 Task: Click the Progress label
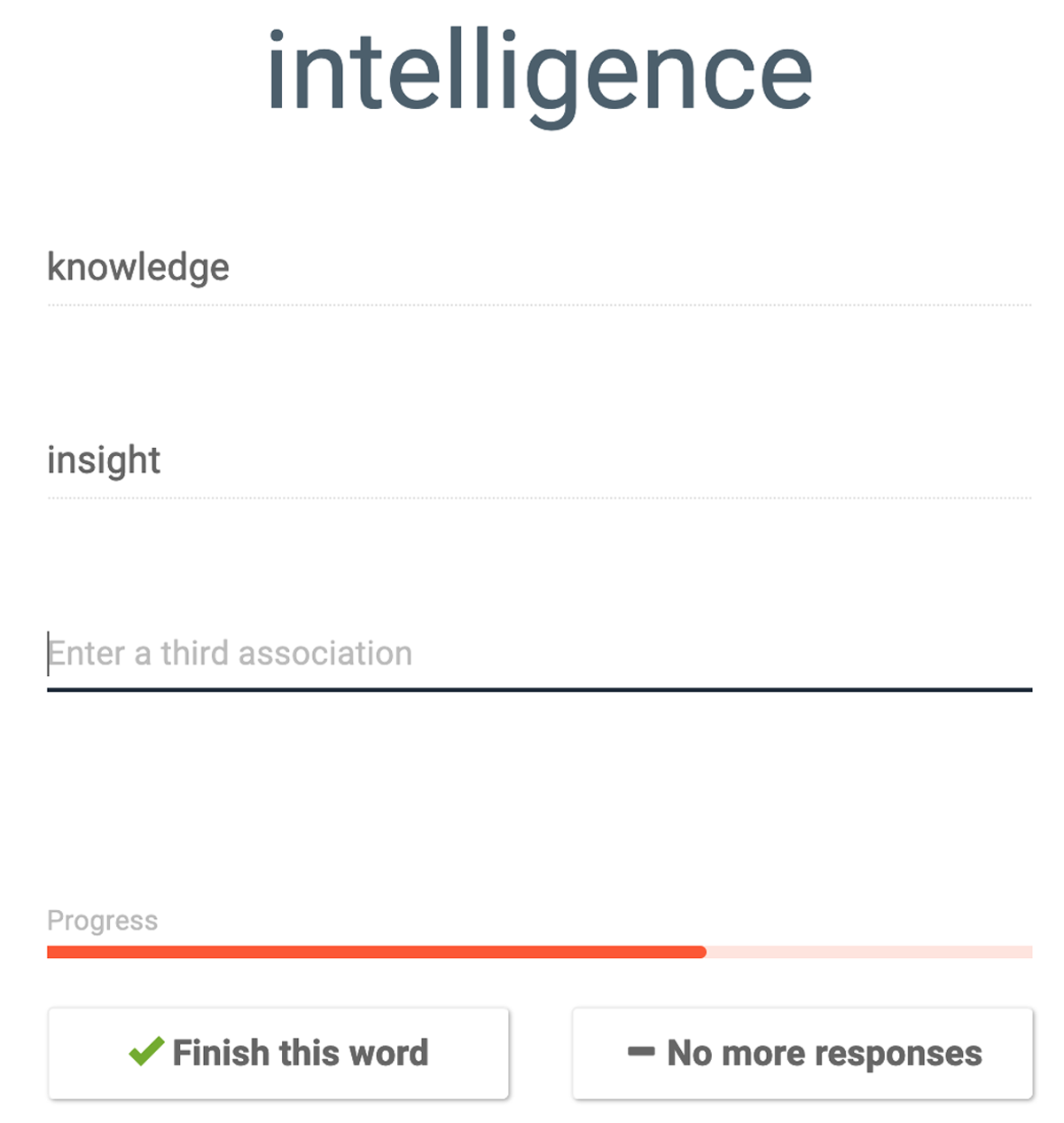pos(102,921)
